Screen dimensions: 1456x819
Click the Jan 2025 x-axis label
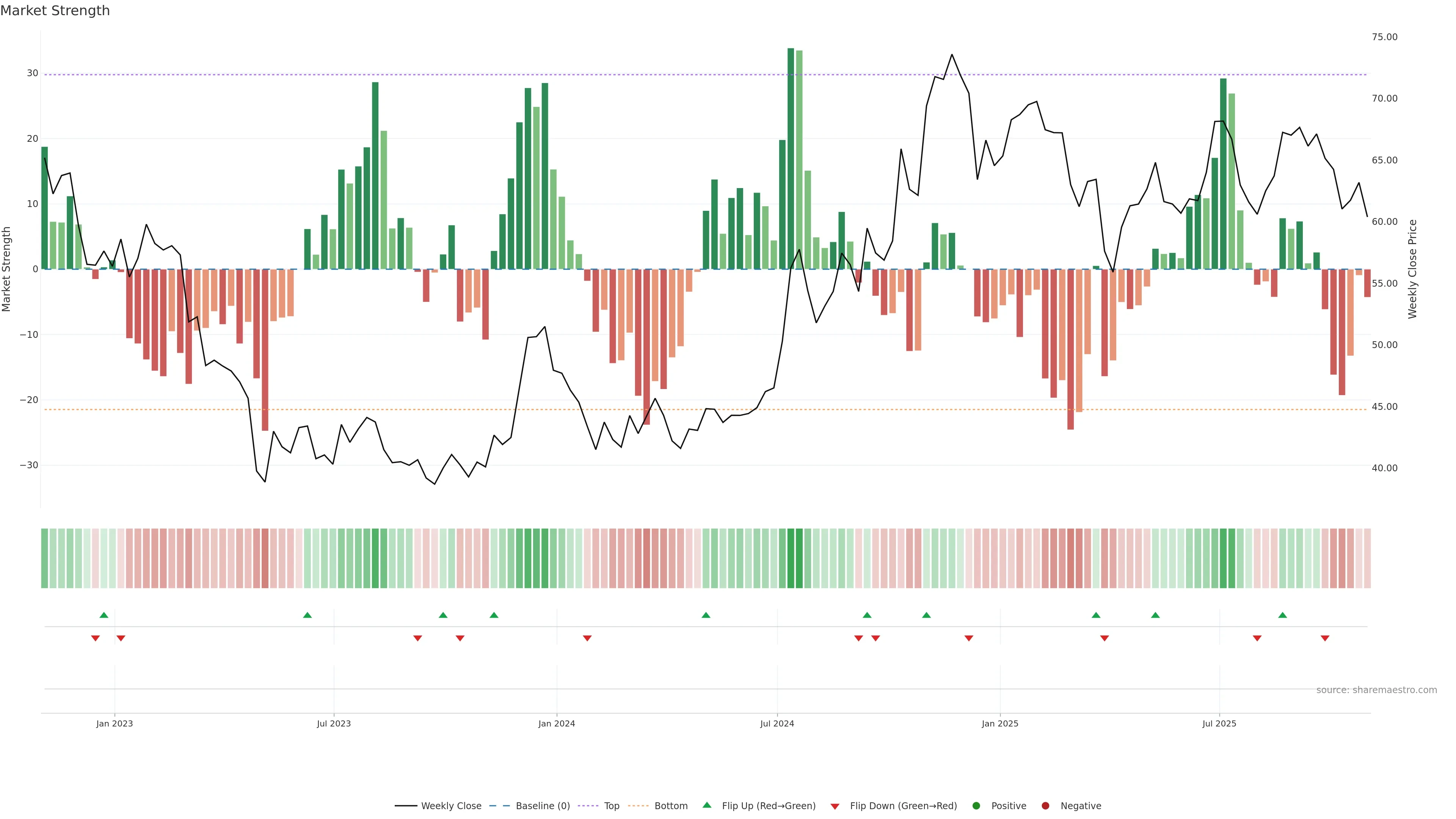pos(1000,723)
